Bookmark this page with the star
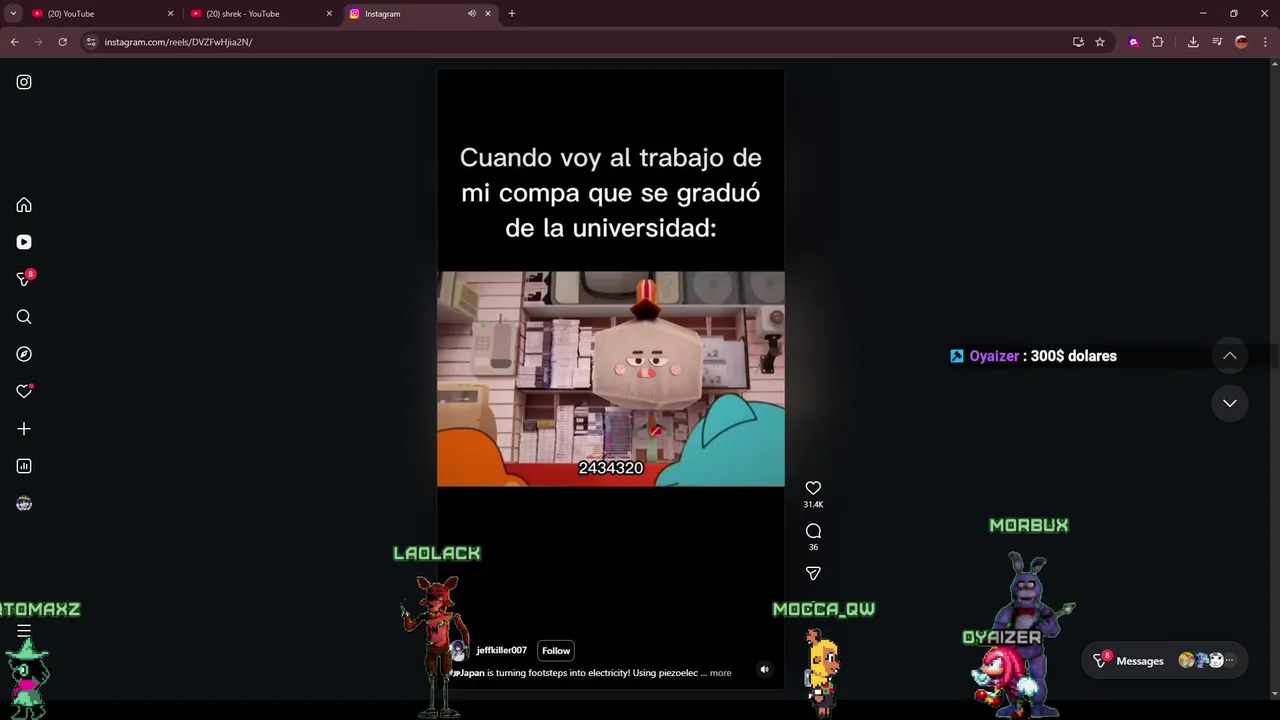Screen dimensions: 1280x720 1100,42
